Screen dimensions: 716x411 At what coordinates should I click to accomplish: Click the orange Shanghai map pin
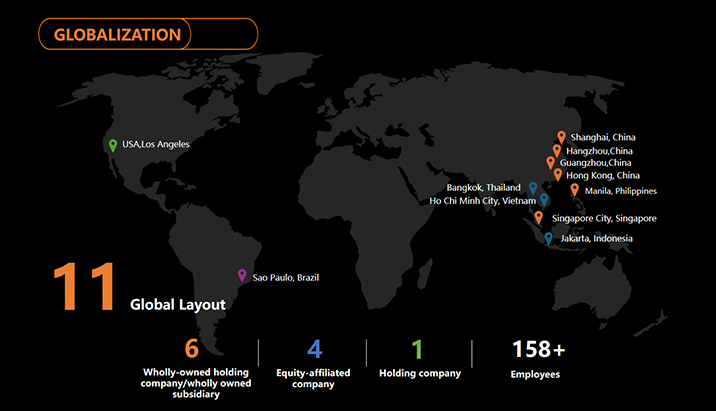(562, 137)
